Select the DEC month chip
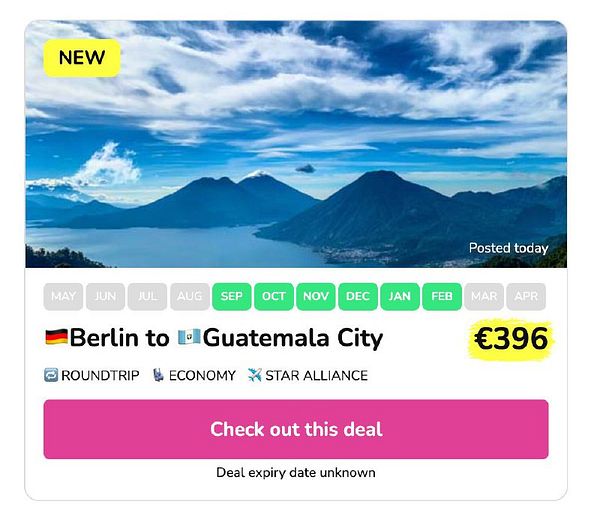 [x=358, y=297]
